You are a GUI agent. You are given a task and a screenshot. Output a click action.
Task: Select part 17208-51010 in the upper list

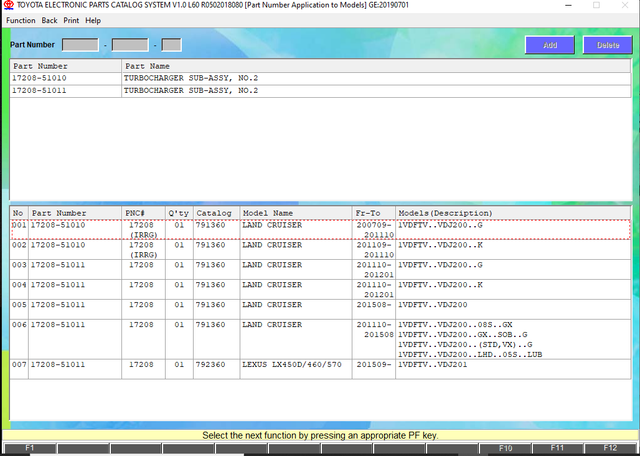coord(40,78)
